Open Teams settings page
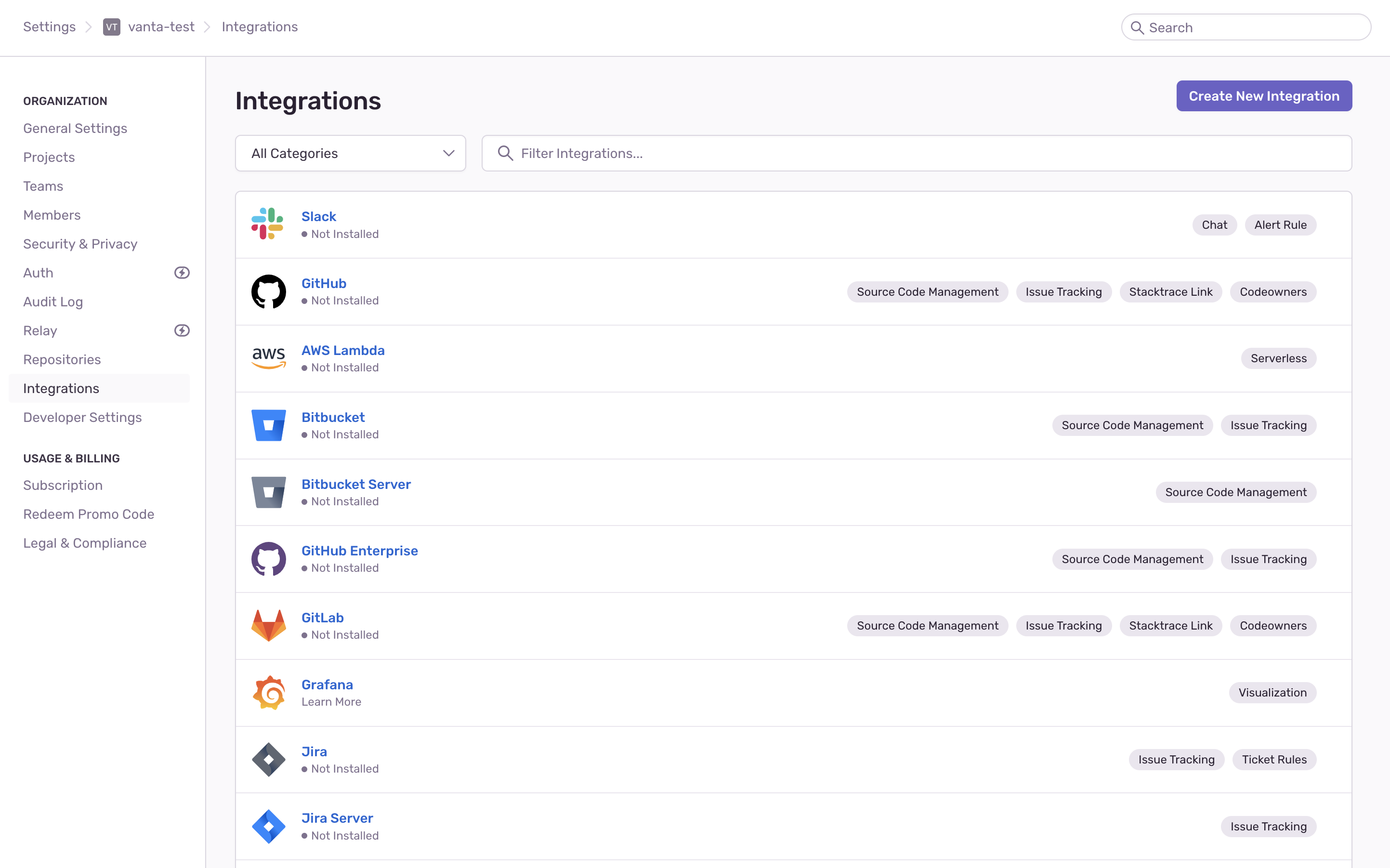Screen dimensions: 1390x868 click(x=43, y=186)
